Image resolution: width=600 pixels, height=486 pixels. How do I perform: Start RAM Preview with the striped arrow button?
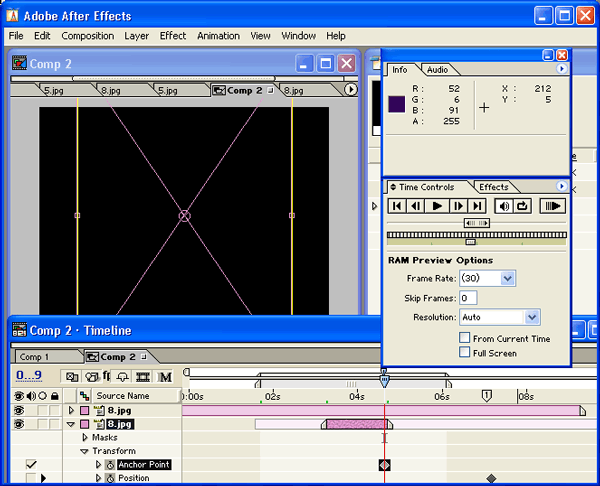[553, 206]
